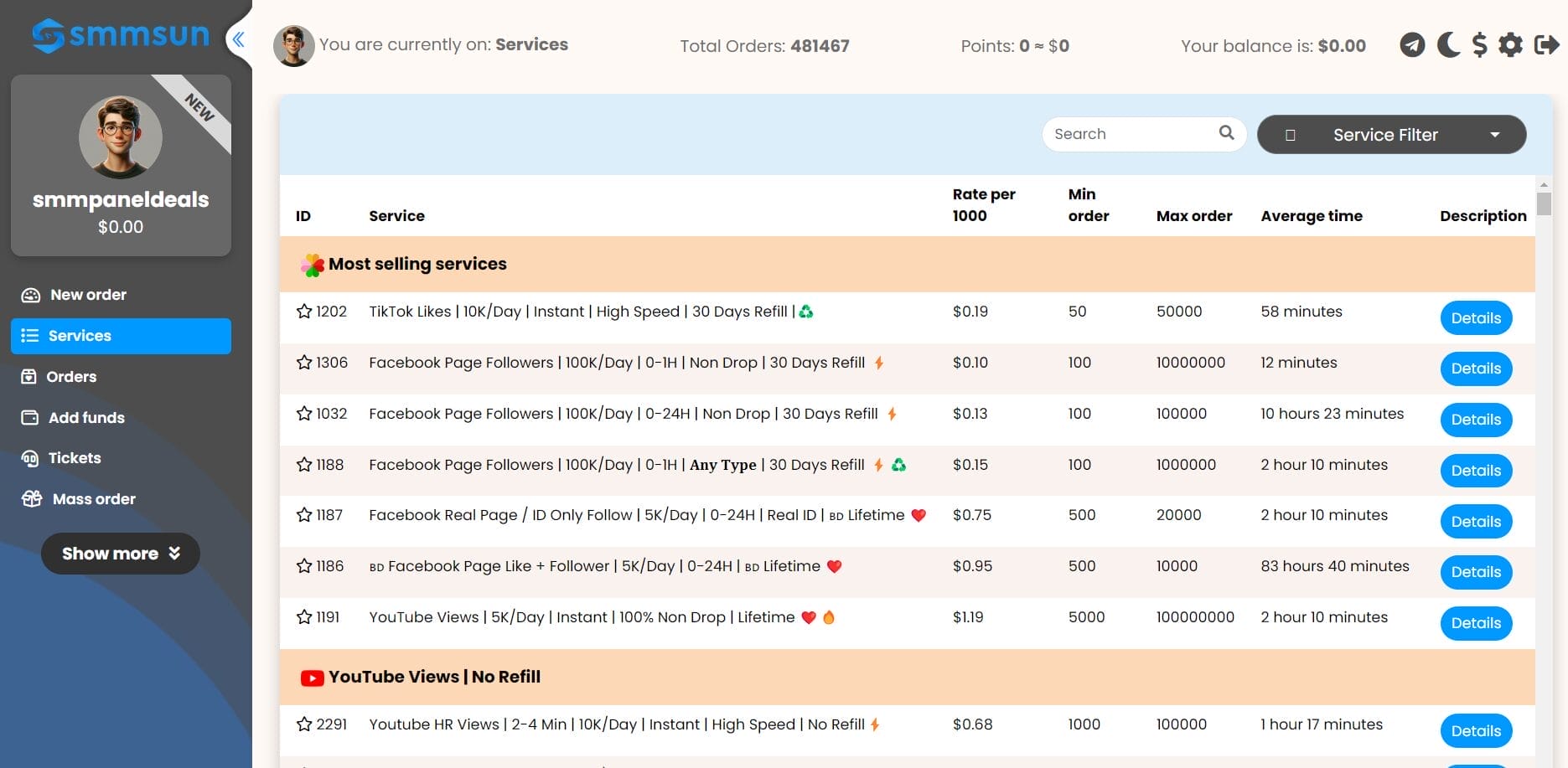Click the logout arrow icon
Viewport: 1568px width, 768px height.
point(1545,45)
